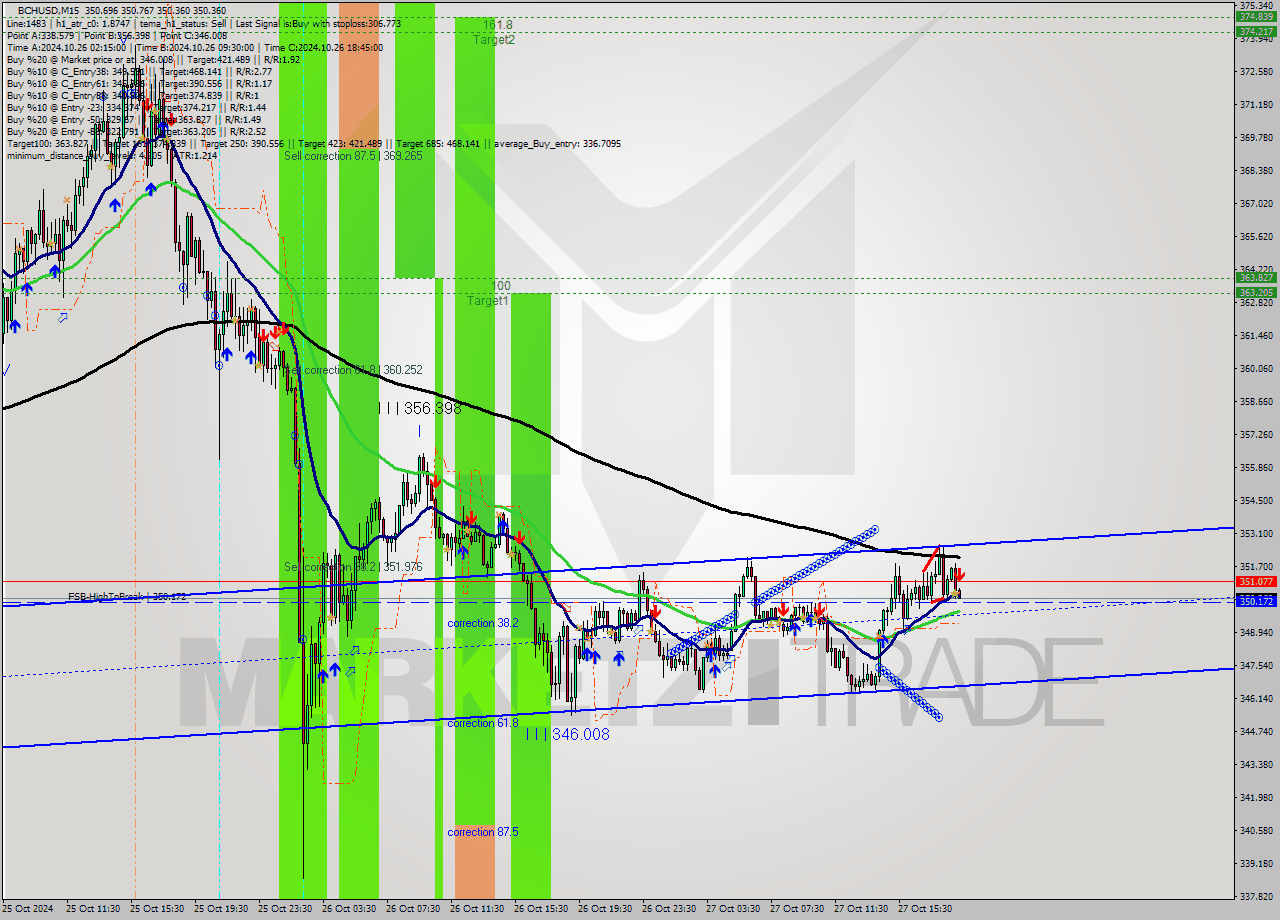The image size is (1280, 920).
Task: Click 'Sell correction 61.8 | 360.252' label
Action: (352, 370)
